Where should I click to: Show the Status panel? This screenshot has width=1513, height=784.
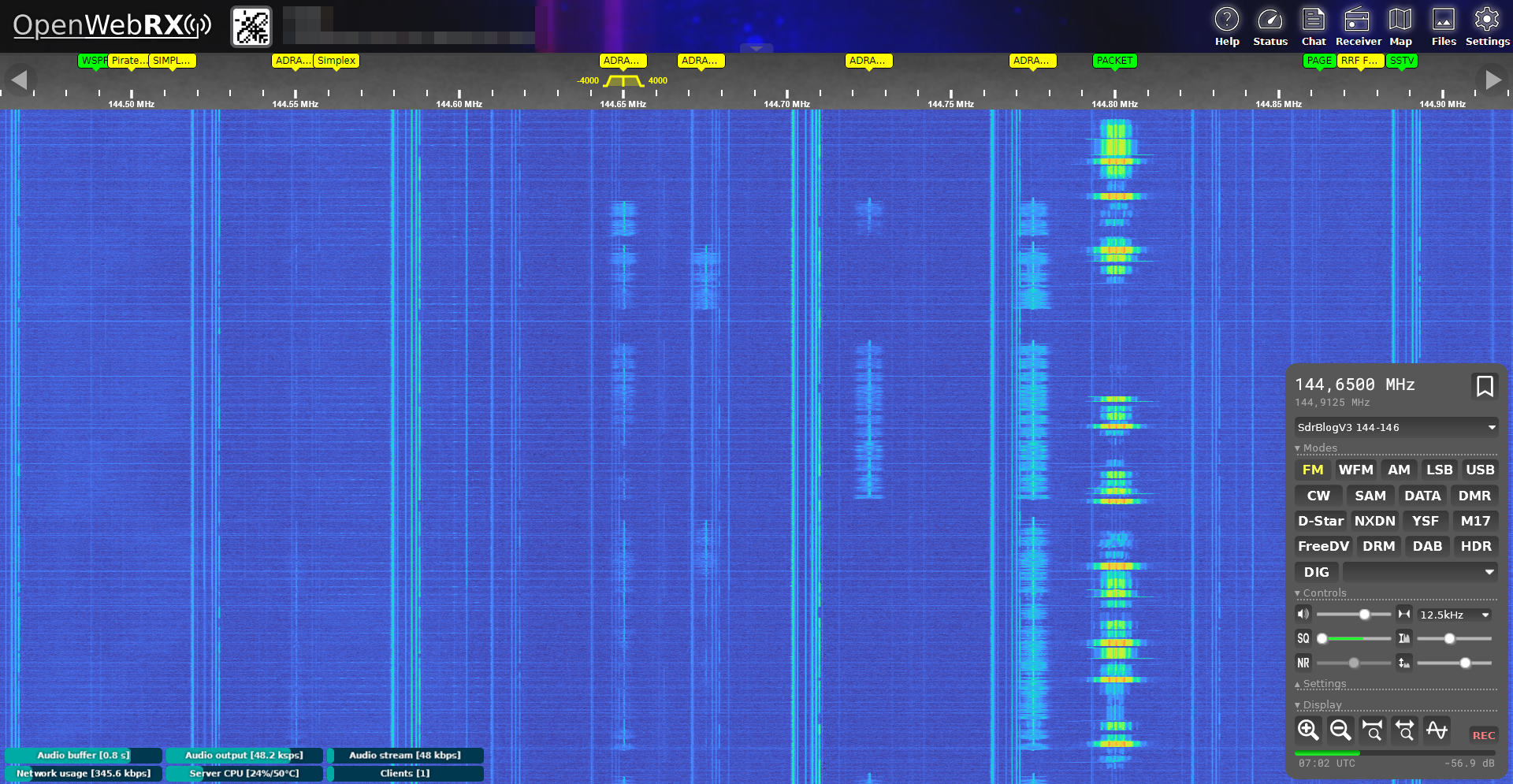1270,27
